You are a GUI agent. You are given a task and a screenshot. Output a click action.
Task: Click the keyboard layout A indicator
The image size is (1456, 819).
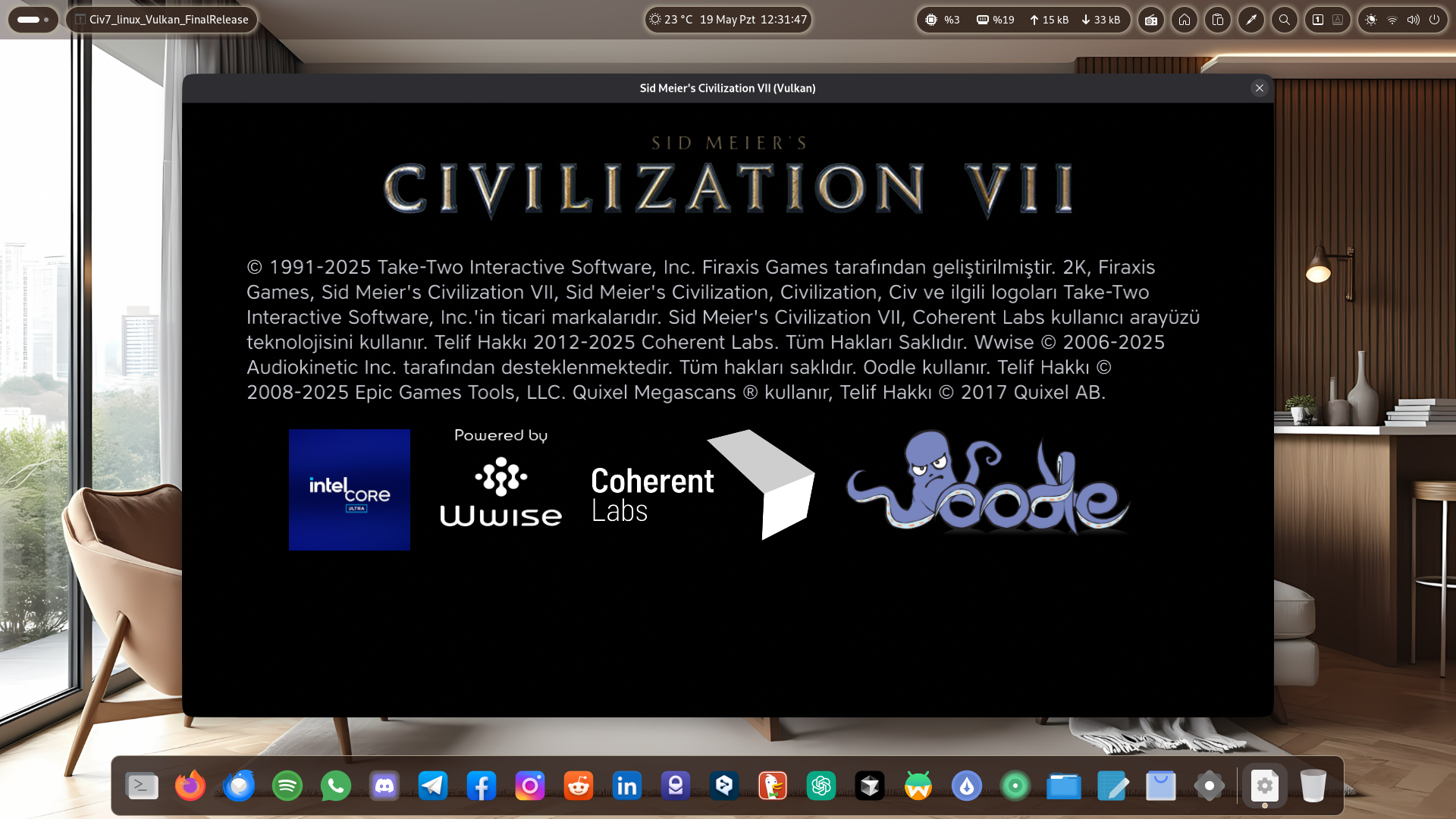[1338, 20]
